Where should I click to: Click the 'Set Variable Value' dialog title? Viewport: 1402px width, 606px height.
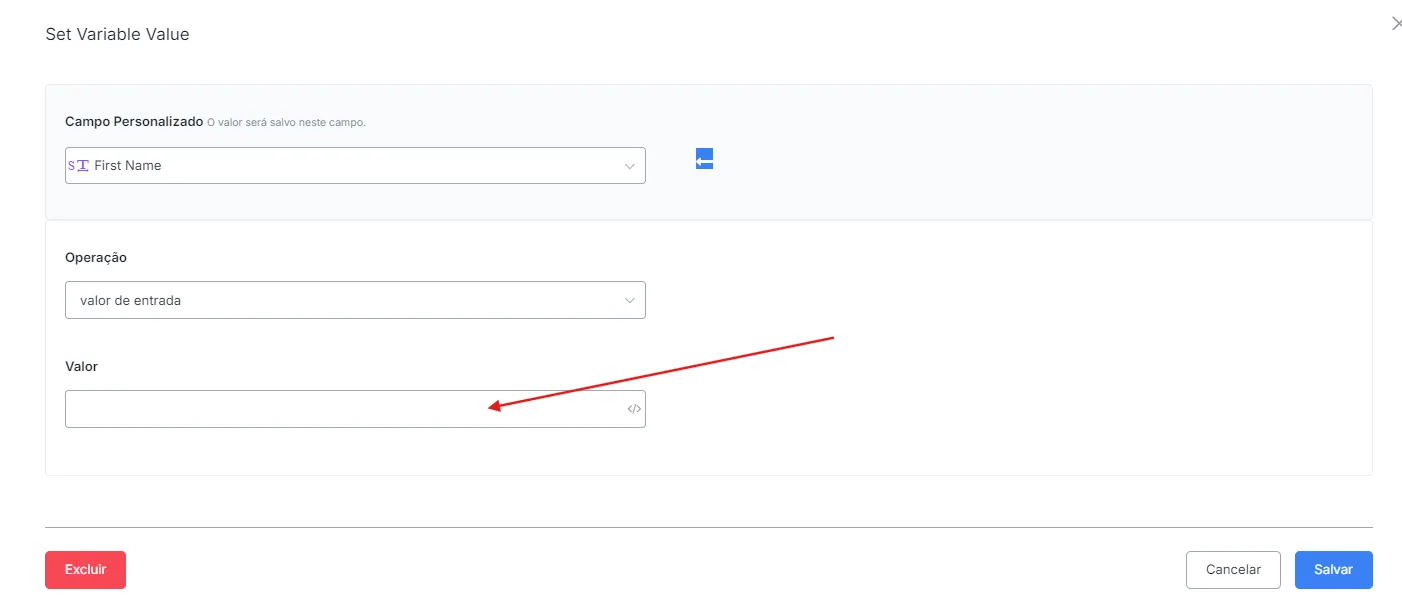117,34
